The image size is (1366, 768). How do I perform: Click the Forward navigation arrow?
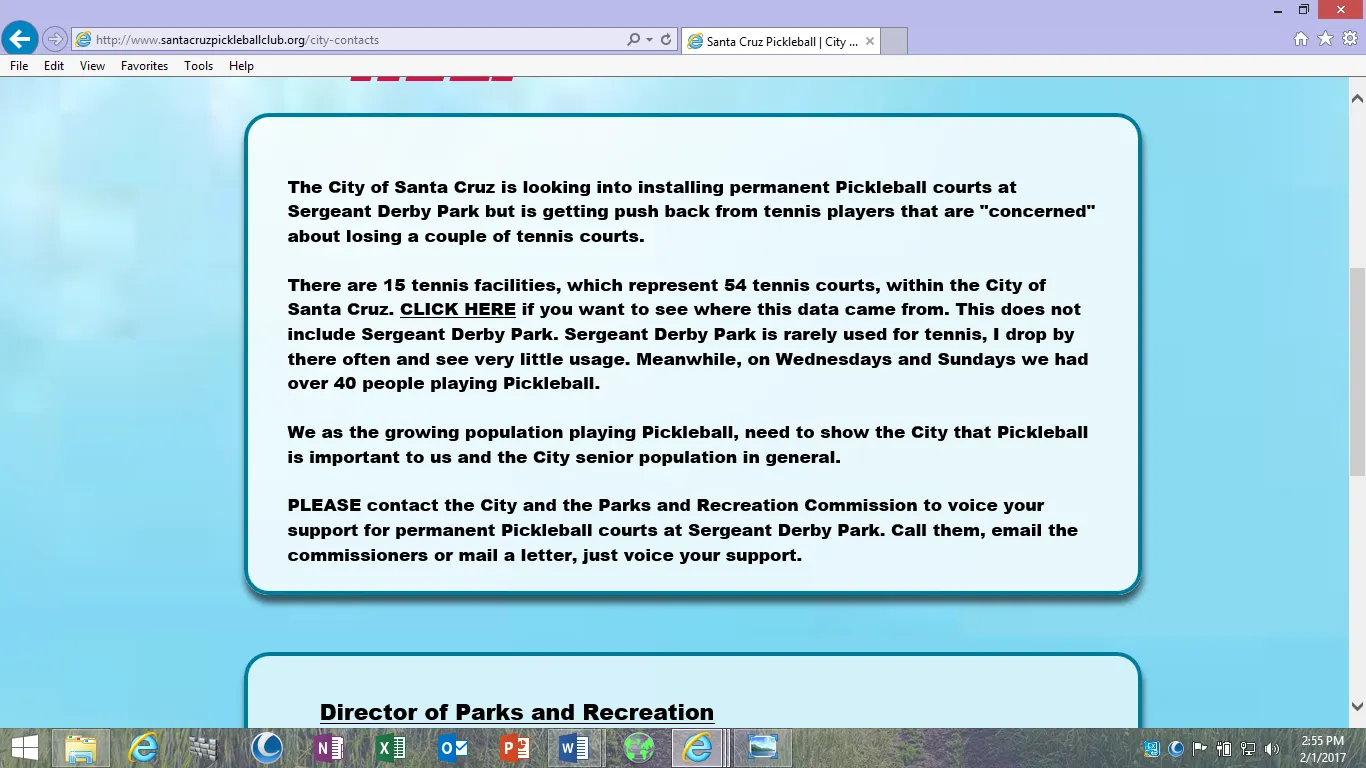point(54,40)
